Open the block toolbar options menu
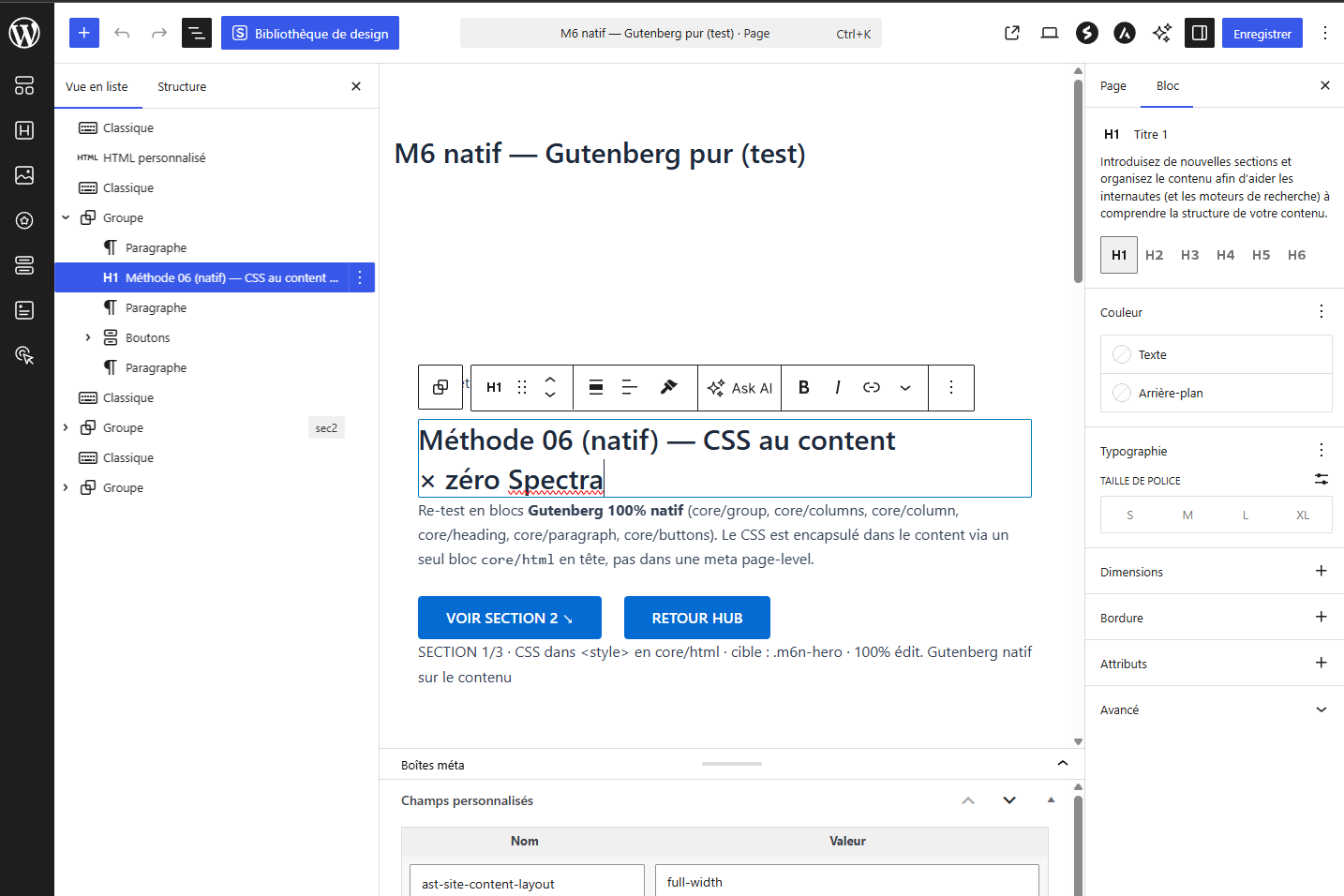The image size is (1344, 896). pos(951,387)
